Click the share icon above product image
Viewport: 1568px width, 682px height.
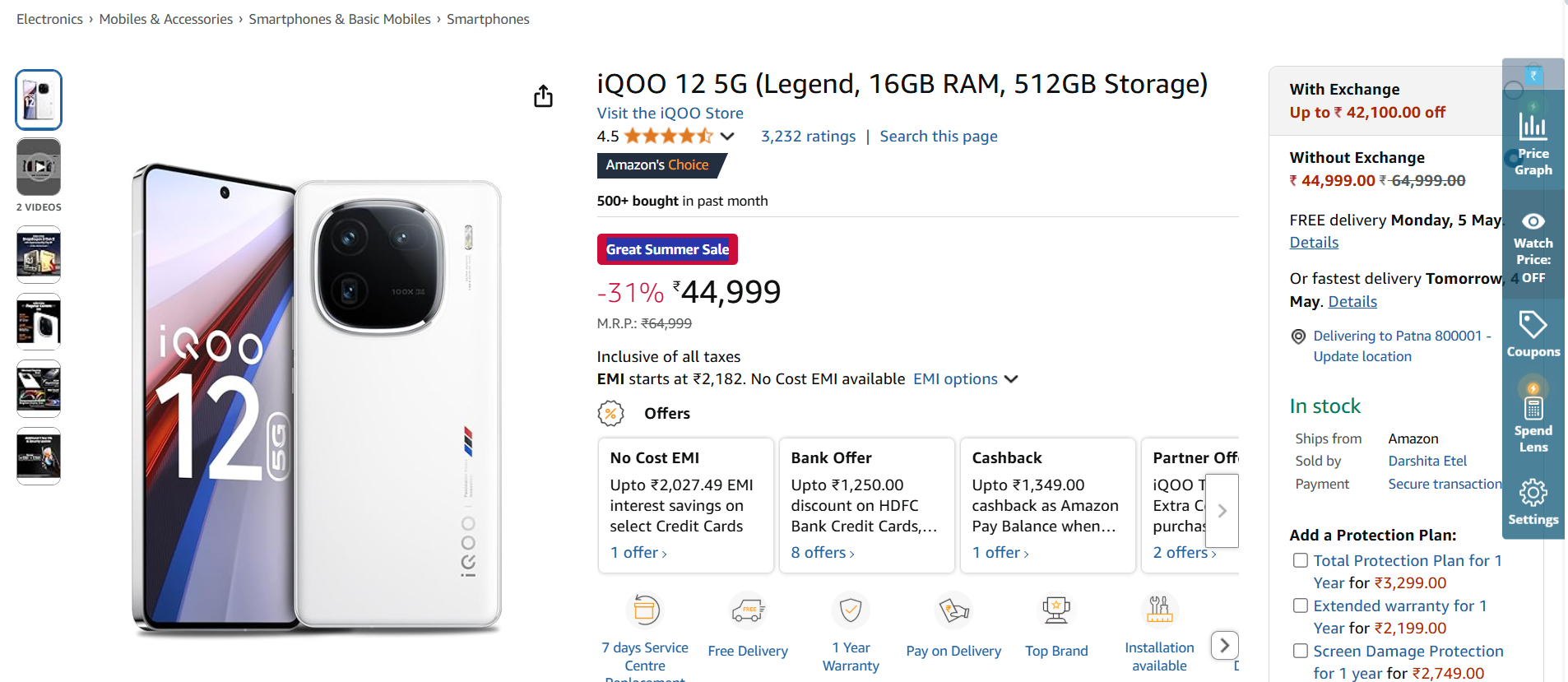tap(543, 96)
